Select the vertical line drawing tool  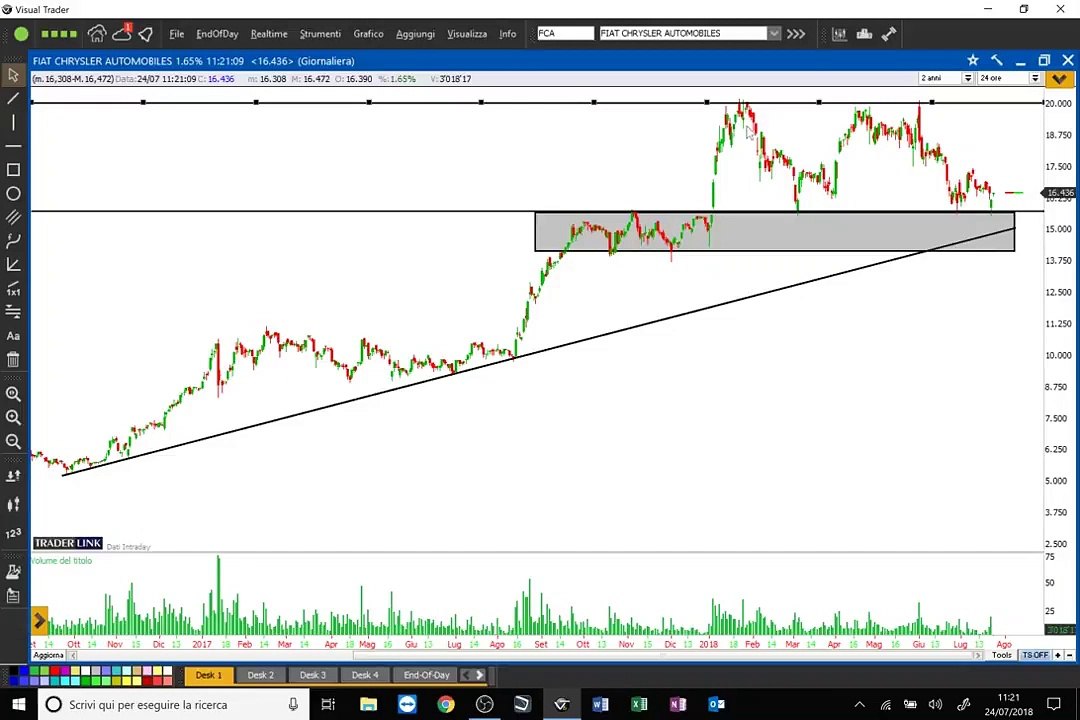13,123
